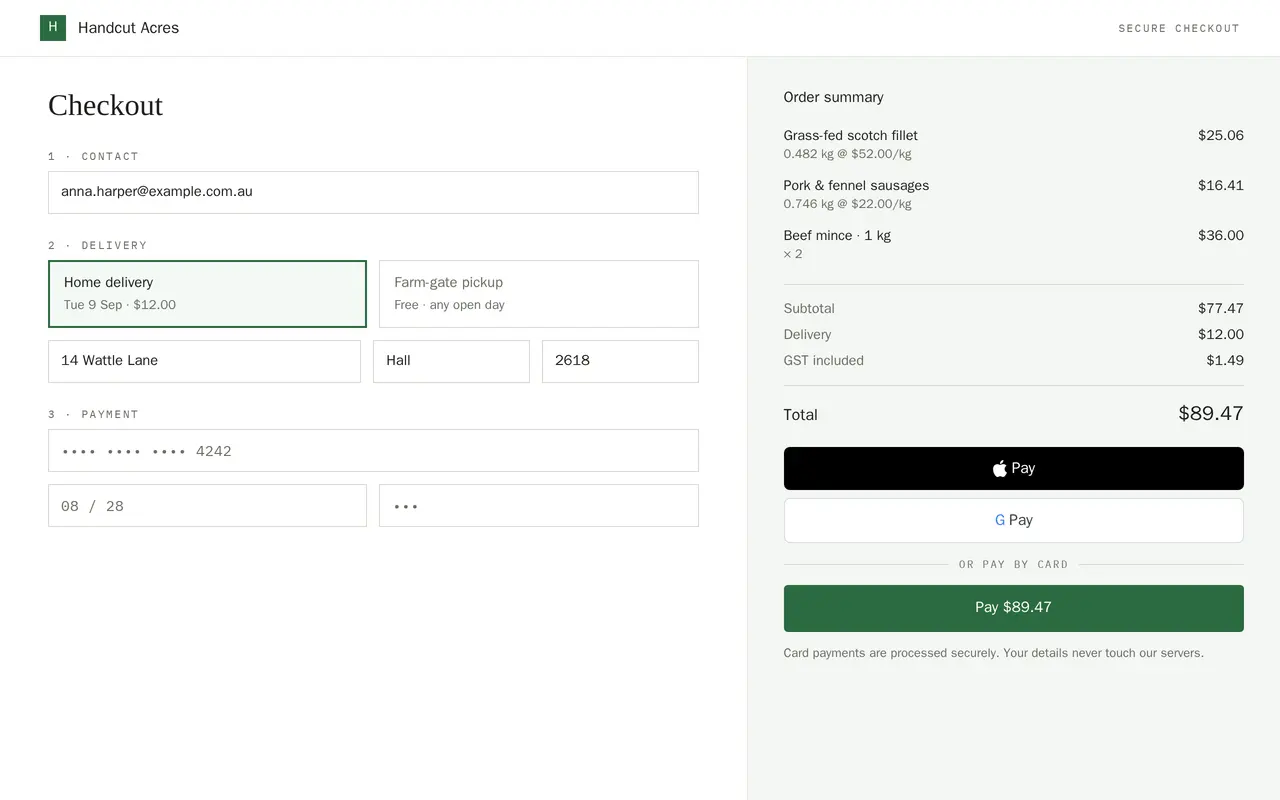
Task: Click the green H logo icon
Action: pyautogui.click(x=53, y=28)
